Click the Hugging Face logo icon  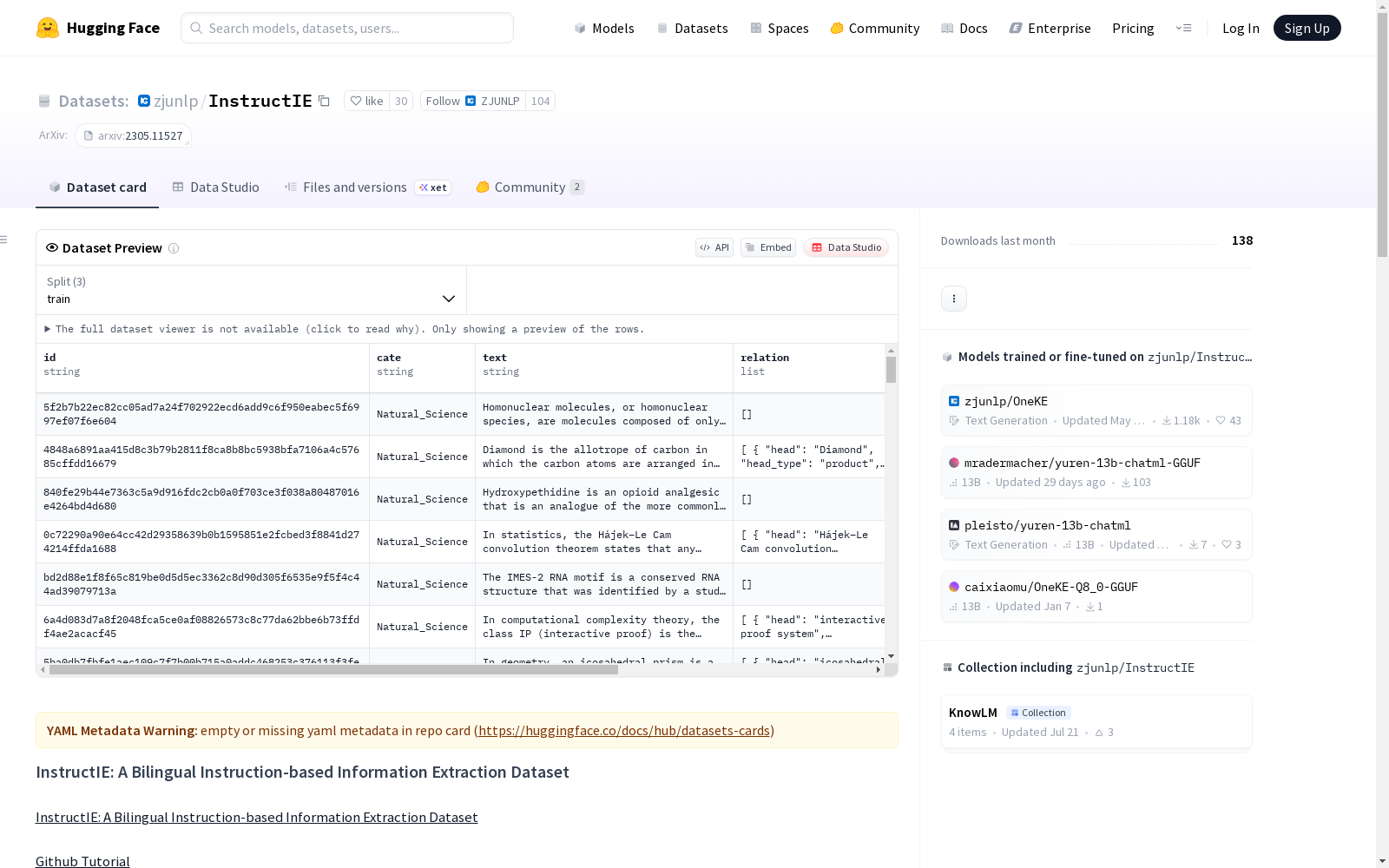click(x=48, y=28)
